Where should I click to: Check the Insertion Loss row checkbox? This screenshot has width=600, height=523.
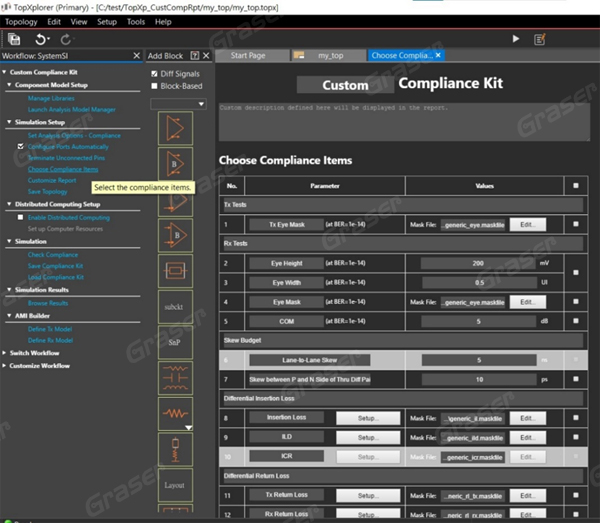(x=576, y=418)
